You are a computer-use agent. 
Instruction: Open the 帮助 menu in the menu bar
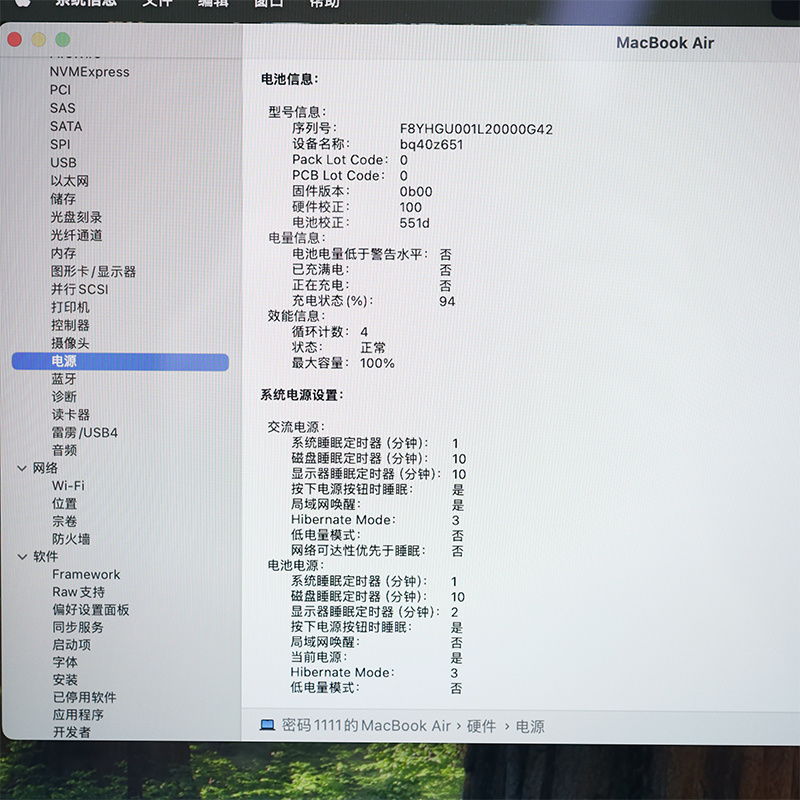pyautogui.click(x=324, y=3)
